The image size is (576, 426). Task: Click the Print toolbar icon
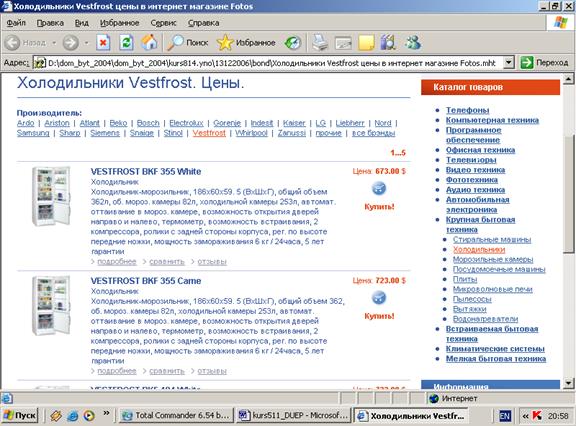coord(320,43)
